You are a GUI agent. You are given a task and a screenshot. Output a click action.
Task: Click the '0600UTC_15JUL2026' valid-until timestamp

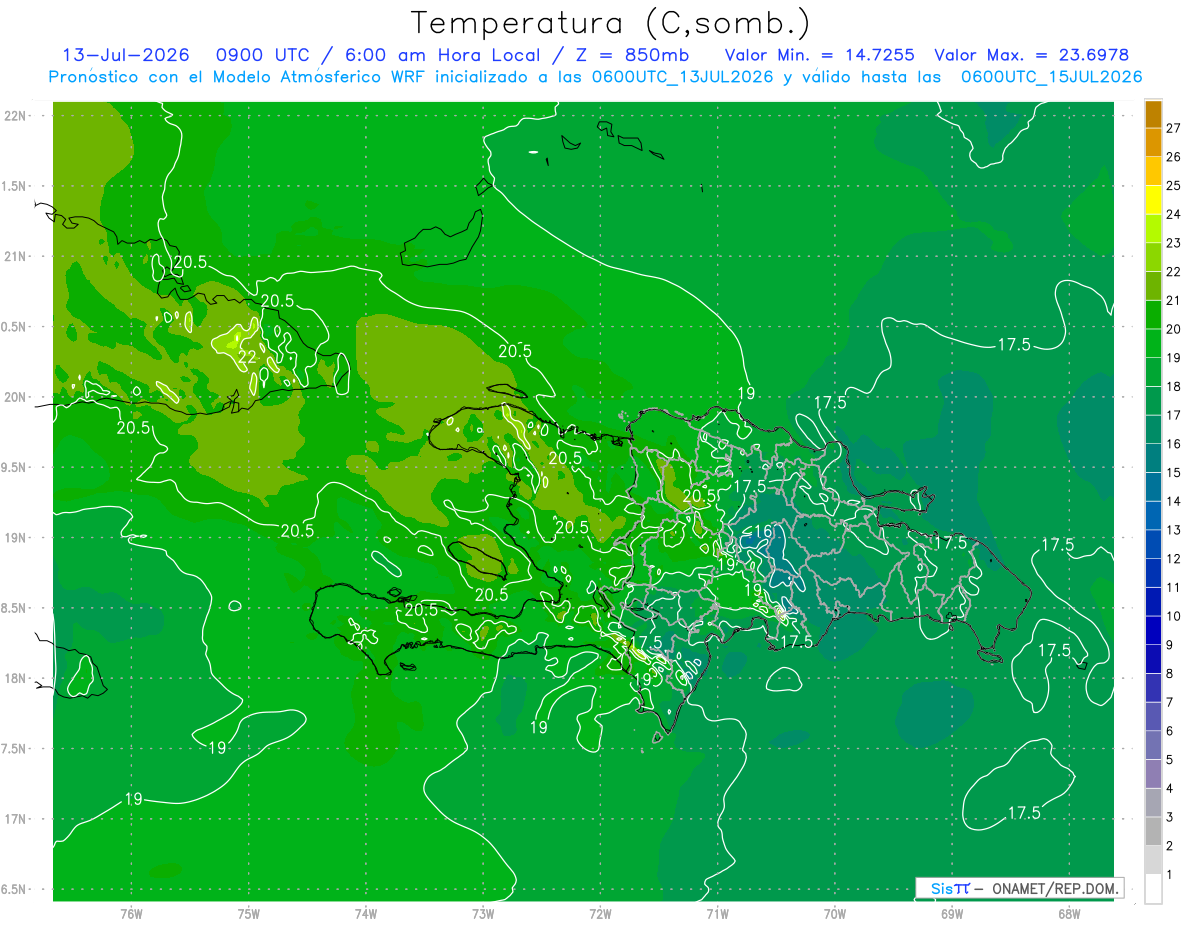pos(1051,77)
